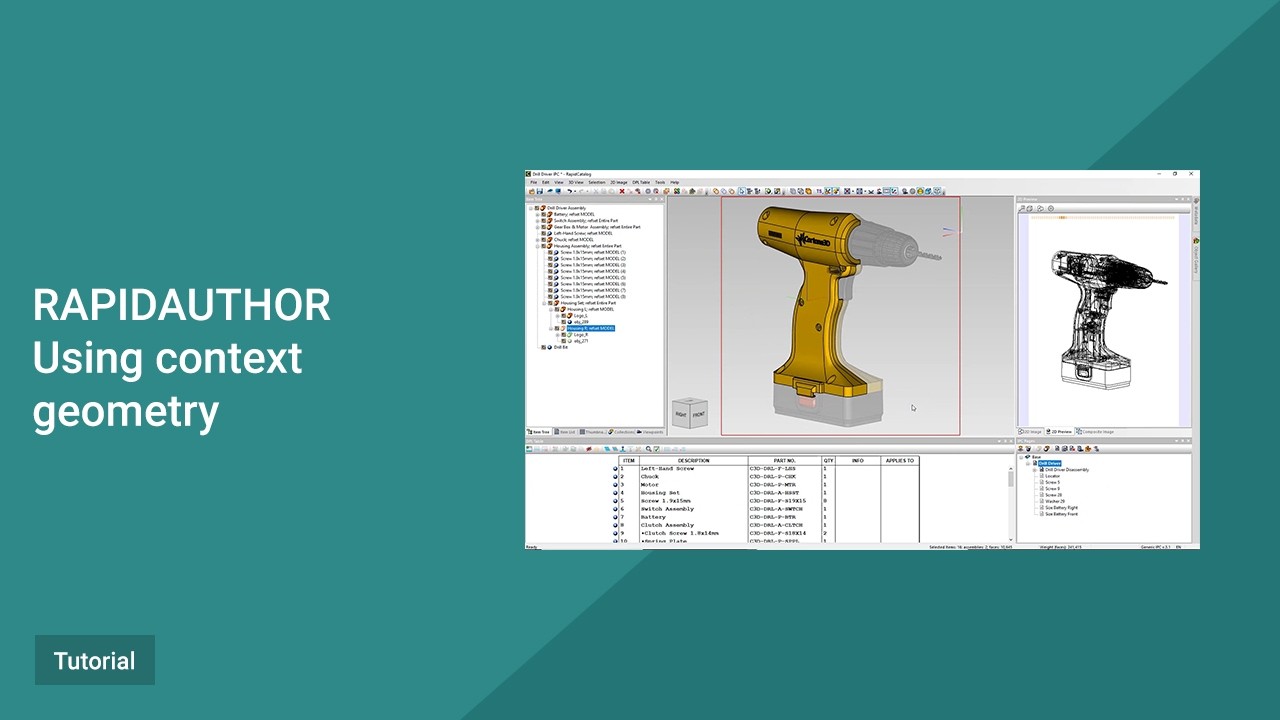Toggle the checkbox for Left-Hand Screw
The width and height of the screenshot is (1280, 720).
click(x=544, y=233)
